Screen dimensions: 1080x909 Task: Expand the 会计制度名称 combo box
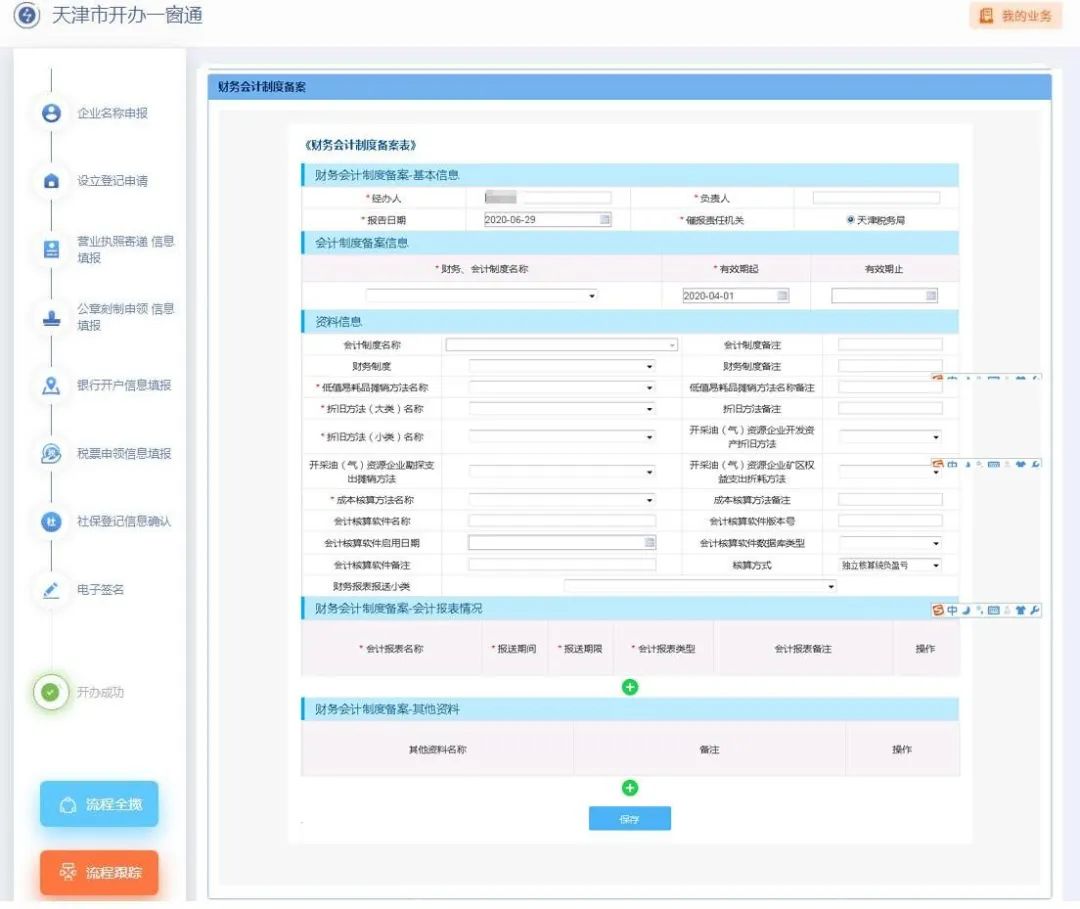click(x=561, y=344)
